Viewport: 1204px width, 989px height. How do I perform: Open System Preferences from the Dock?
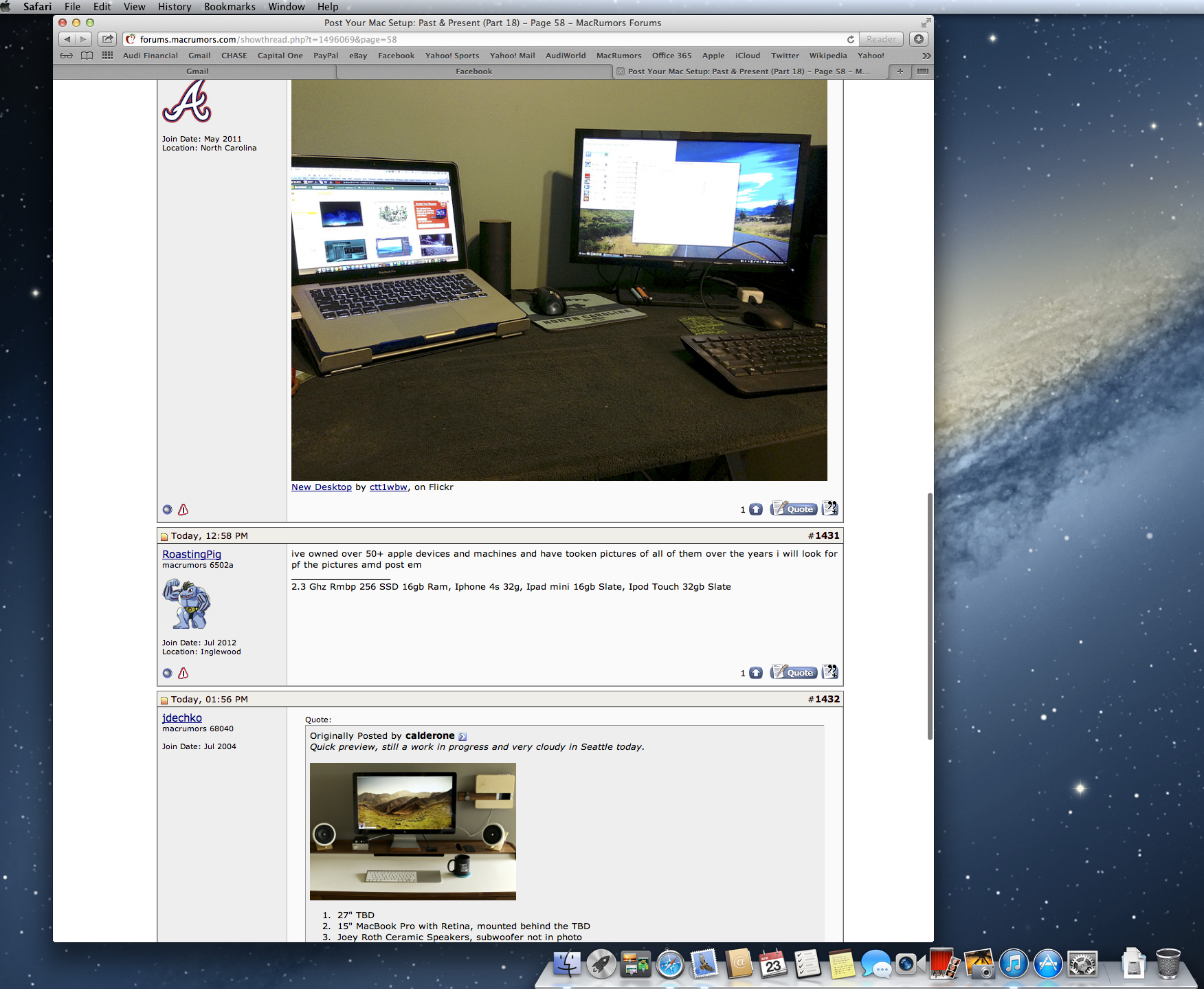[x=1082, y=964]
